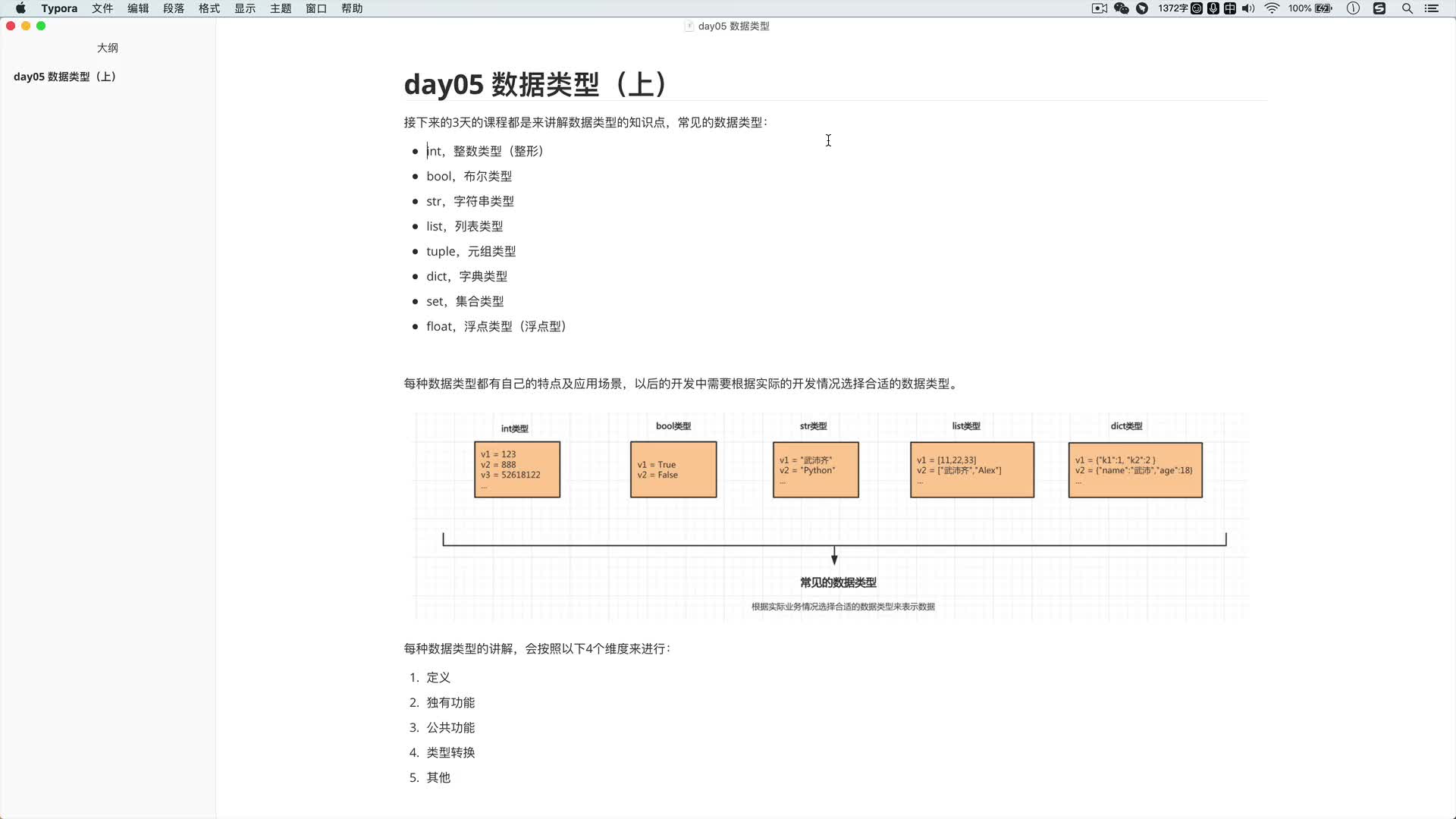The height and width of the screenshot is (819, 1456).
Task: Click the circular clock icon in menu bar
Action: 1353,8
